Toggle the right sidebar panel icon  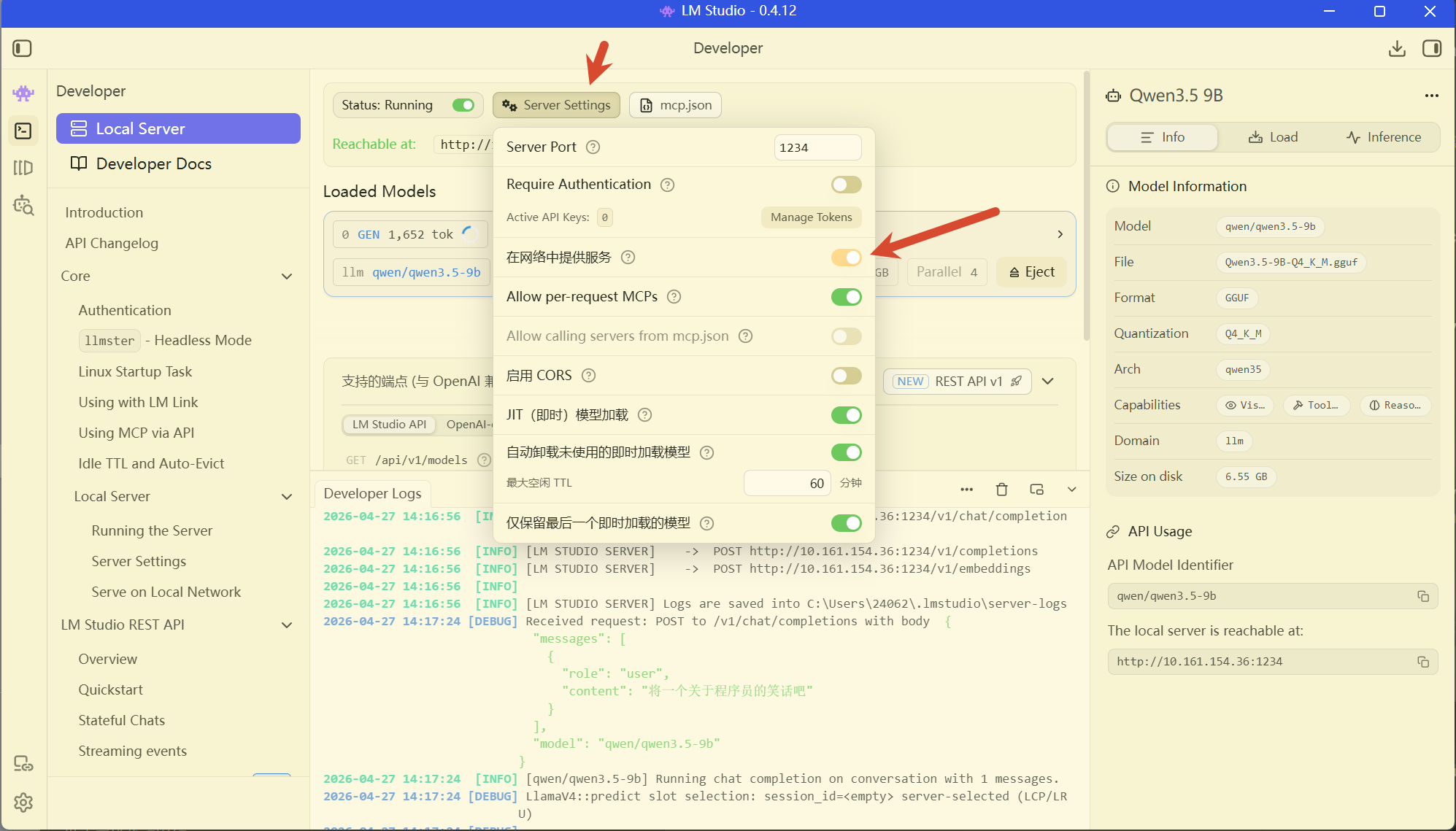(1432, 48)
